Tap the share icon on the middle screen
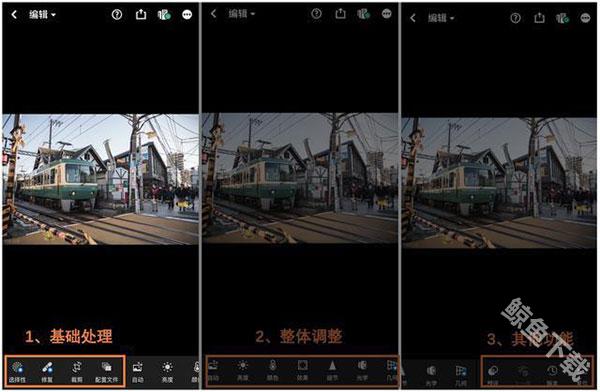This screenshot has height=392, width=600. pos(340,14)
